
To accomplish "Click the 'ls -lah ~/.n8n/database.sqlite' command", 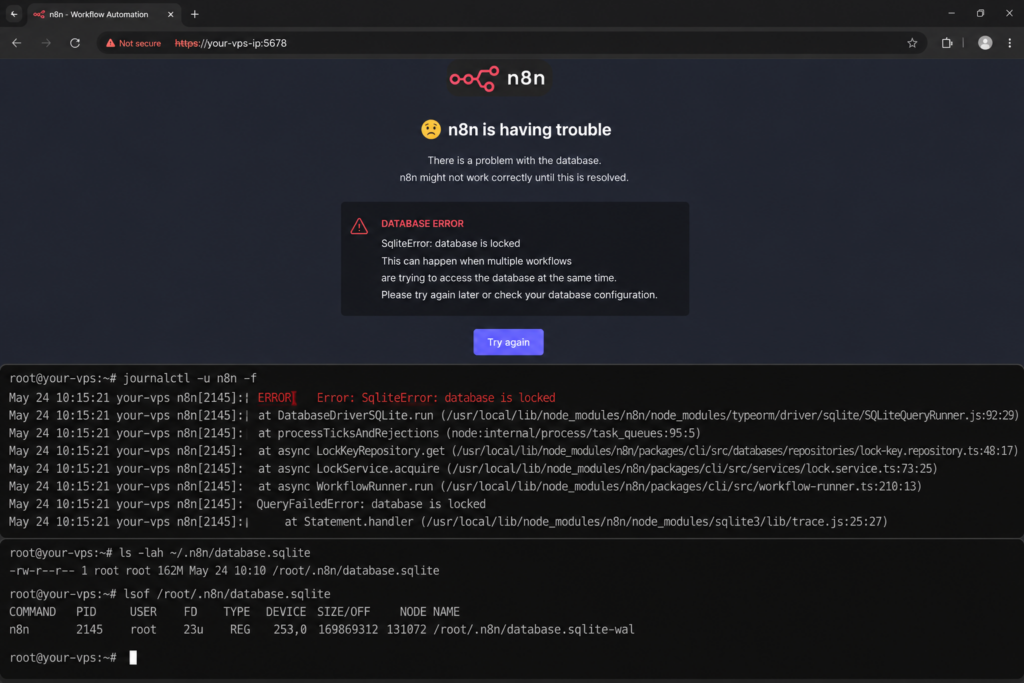I will click(215, 553).
